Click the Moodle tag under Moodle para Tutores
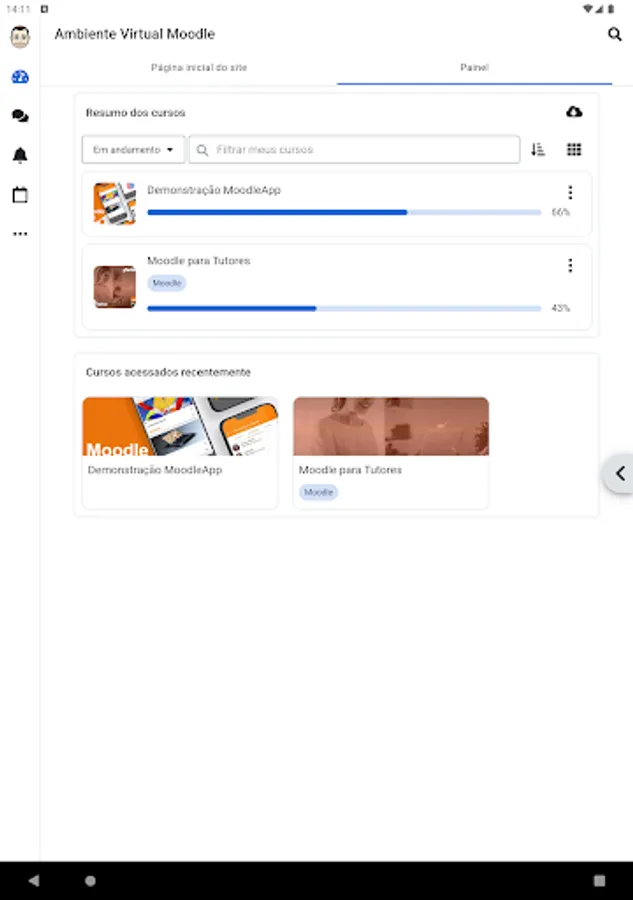Image resolution: width=633 pixels, height=900 pixels. pyautogui.click(x=167, y=283)
